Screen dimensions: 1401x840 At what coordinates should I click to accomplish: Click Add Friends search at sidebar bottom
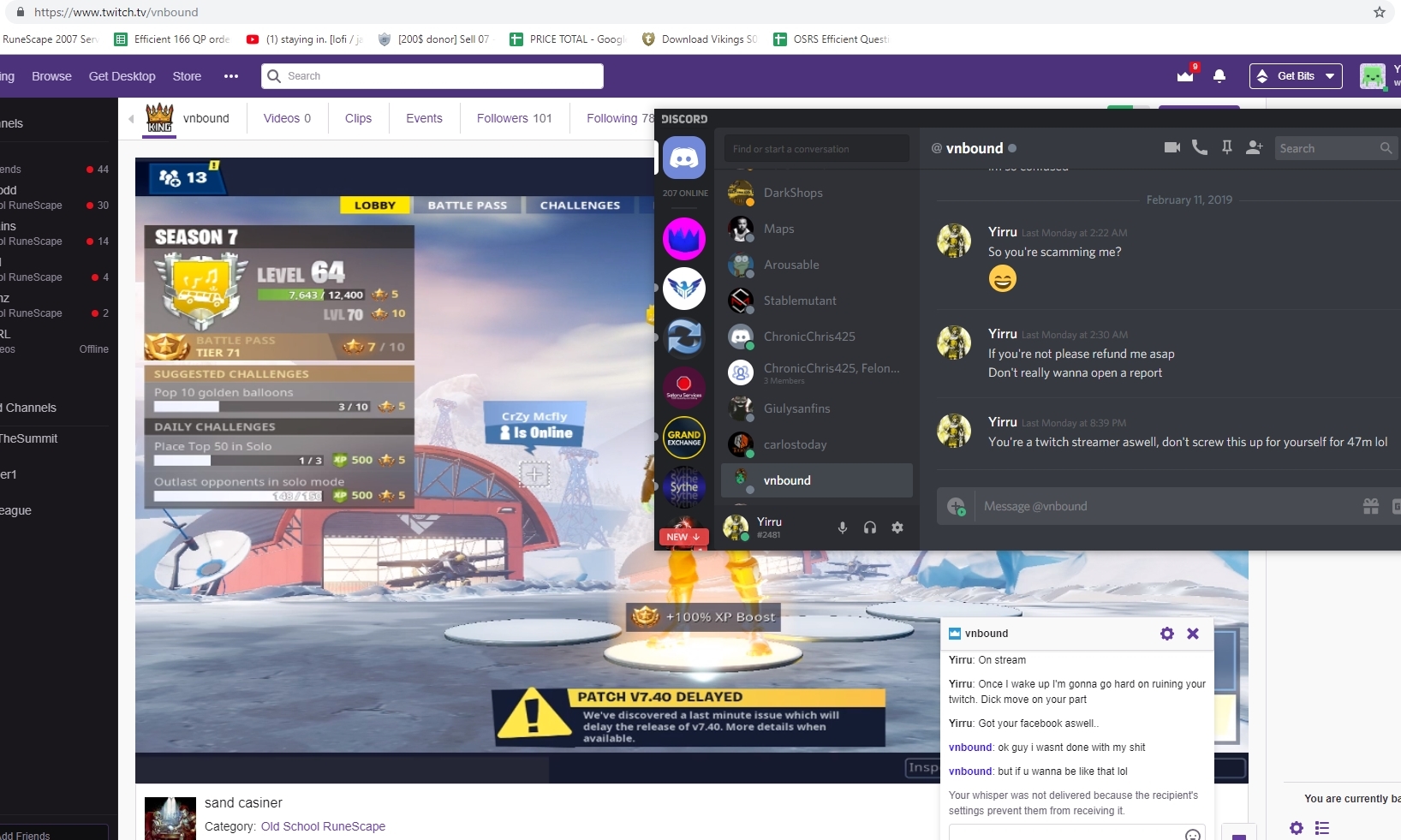53,833
